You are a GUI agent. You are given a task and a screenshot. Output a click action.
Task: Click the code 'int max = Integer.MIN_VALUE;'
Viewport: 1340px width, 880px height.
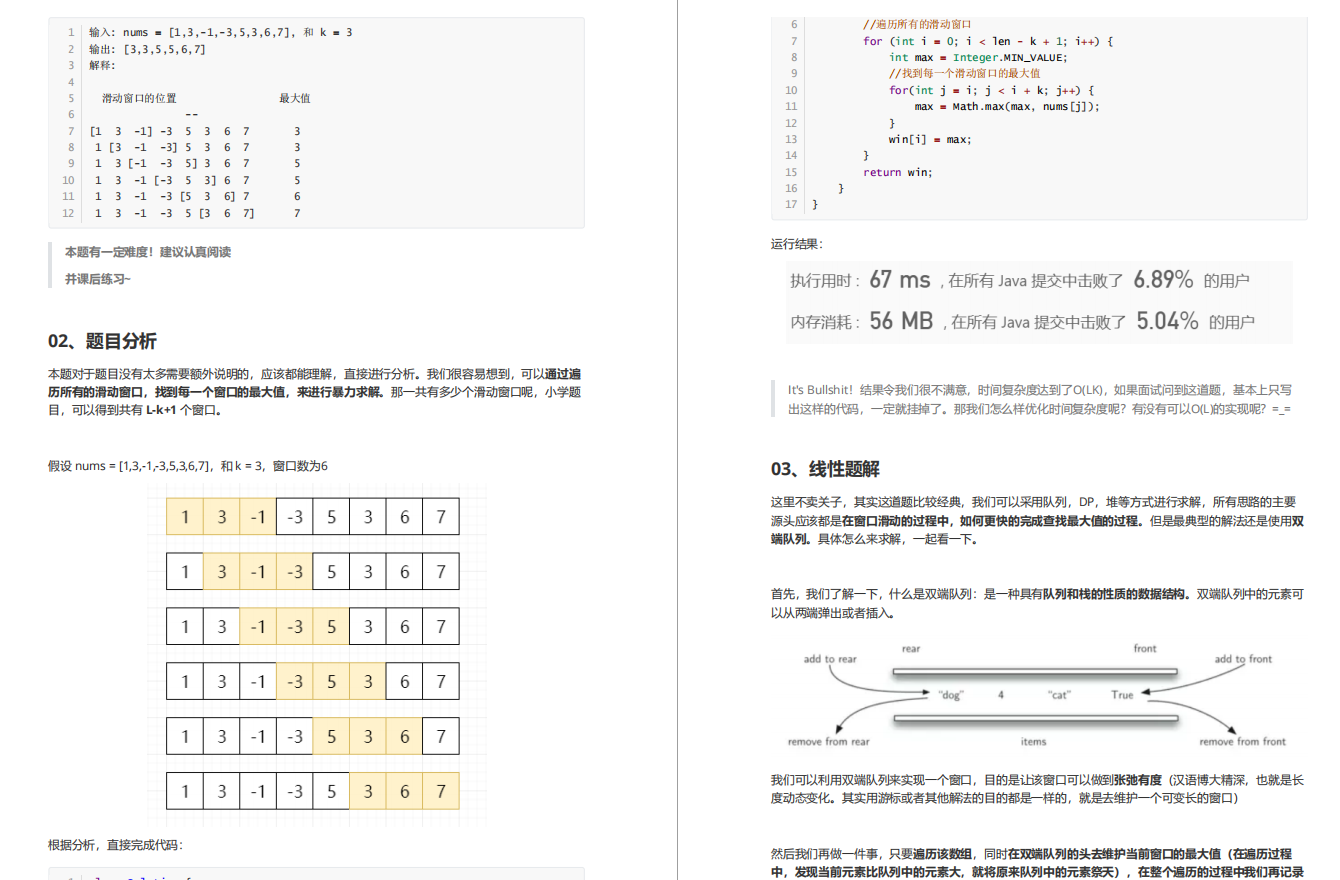(978, 57)
